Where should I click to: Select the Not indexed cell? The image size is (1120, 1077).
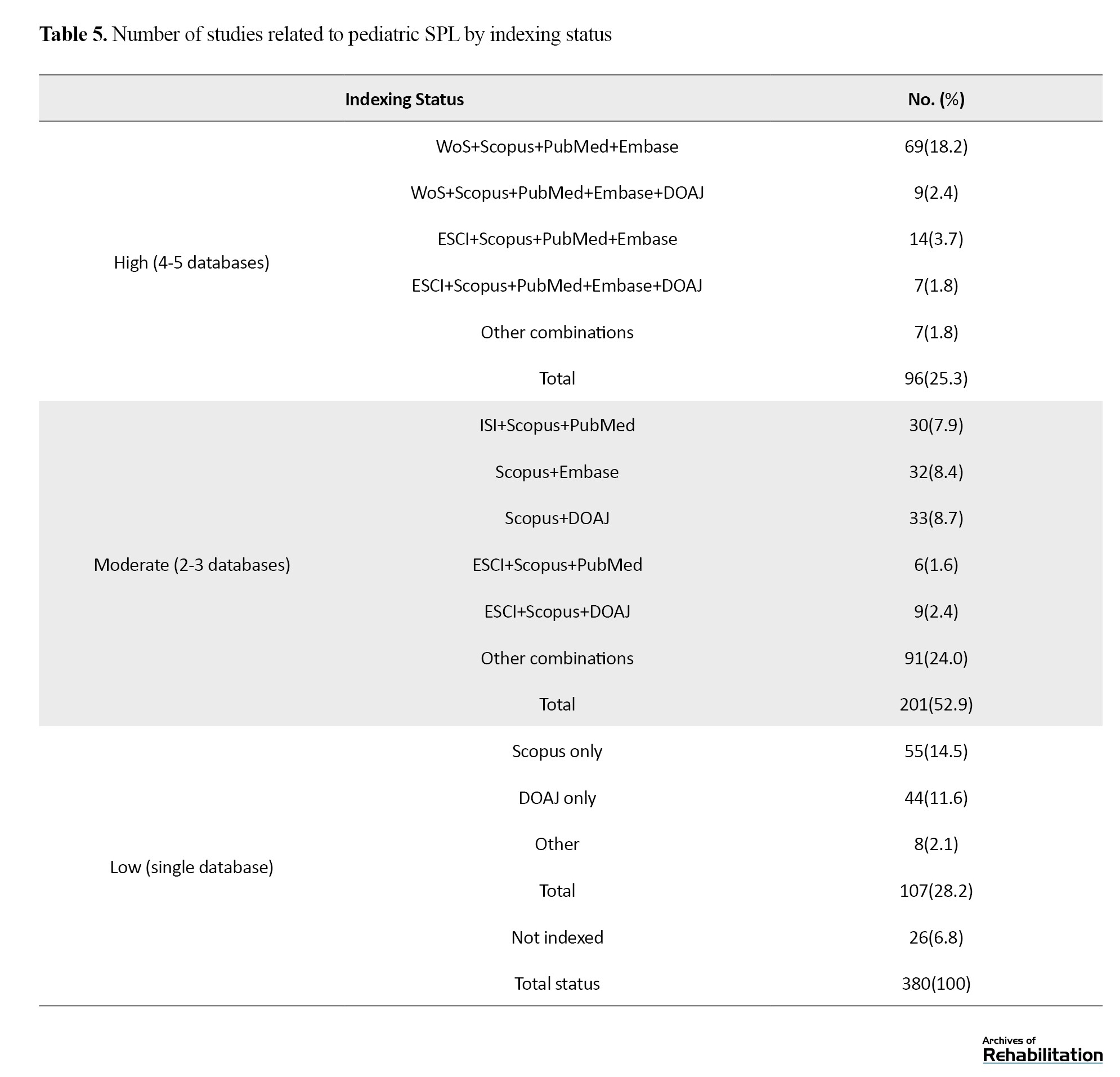557,937
